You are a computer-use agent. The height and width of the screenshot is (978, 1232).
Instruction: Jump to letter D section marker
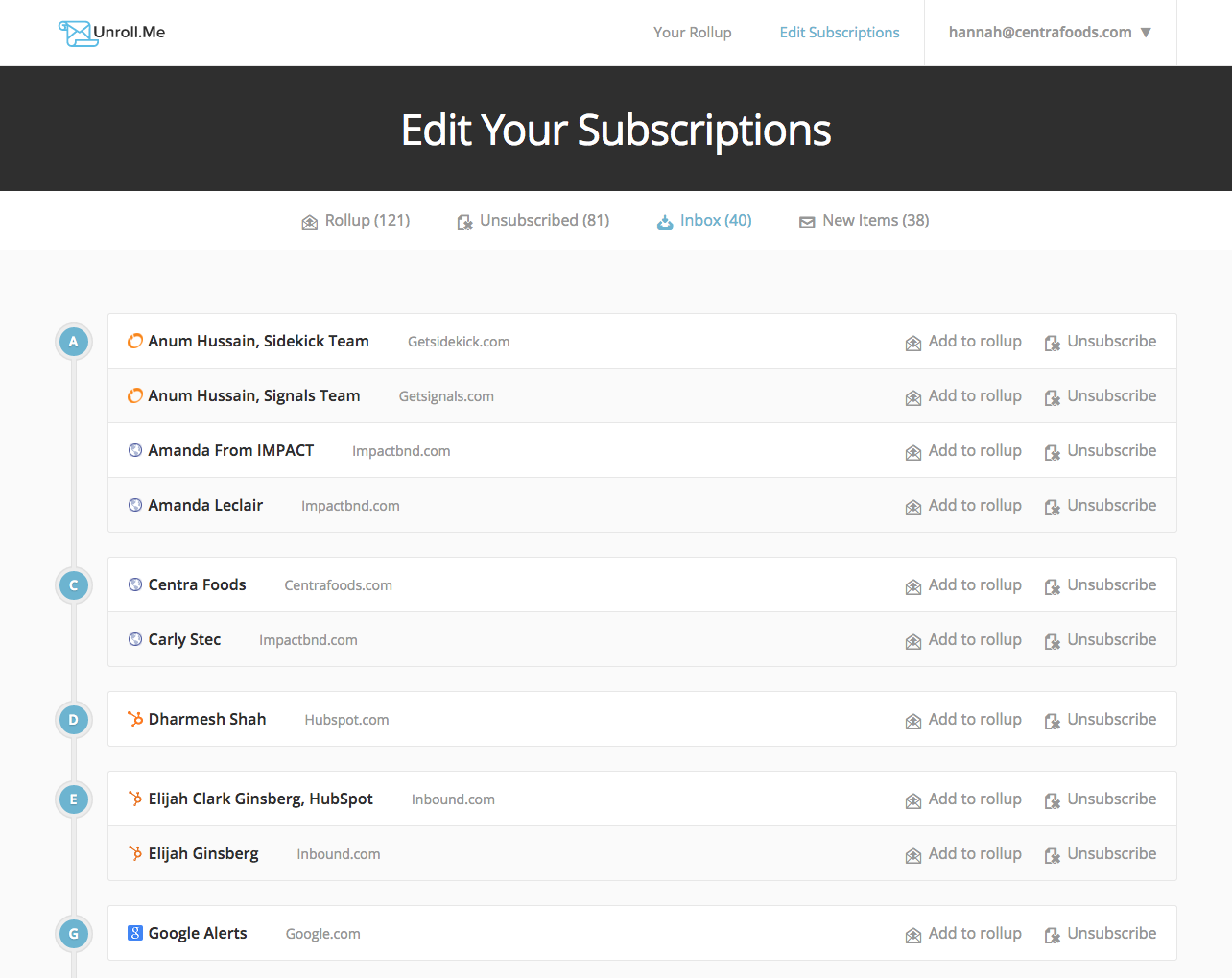[x=74, y=720]
